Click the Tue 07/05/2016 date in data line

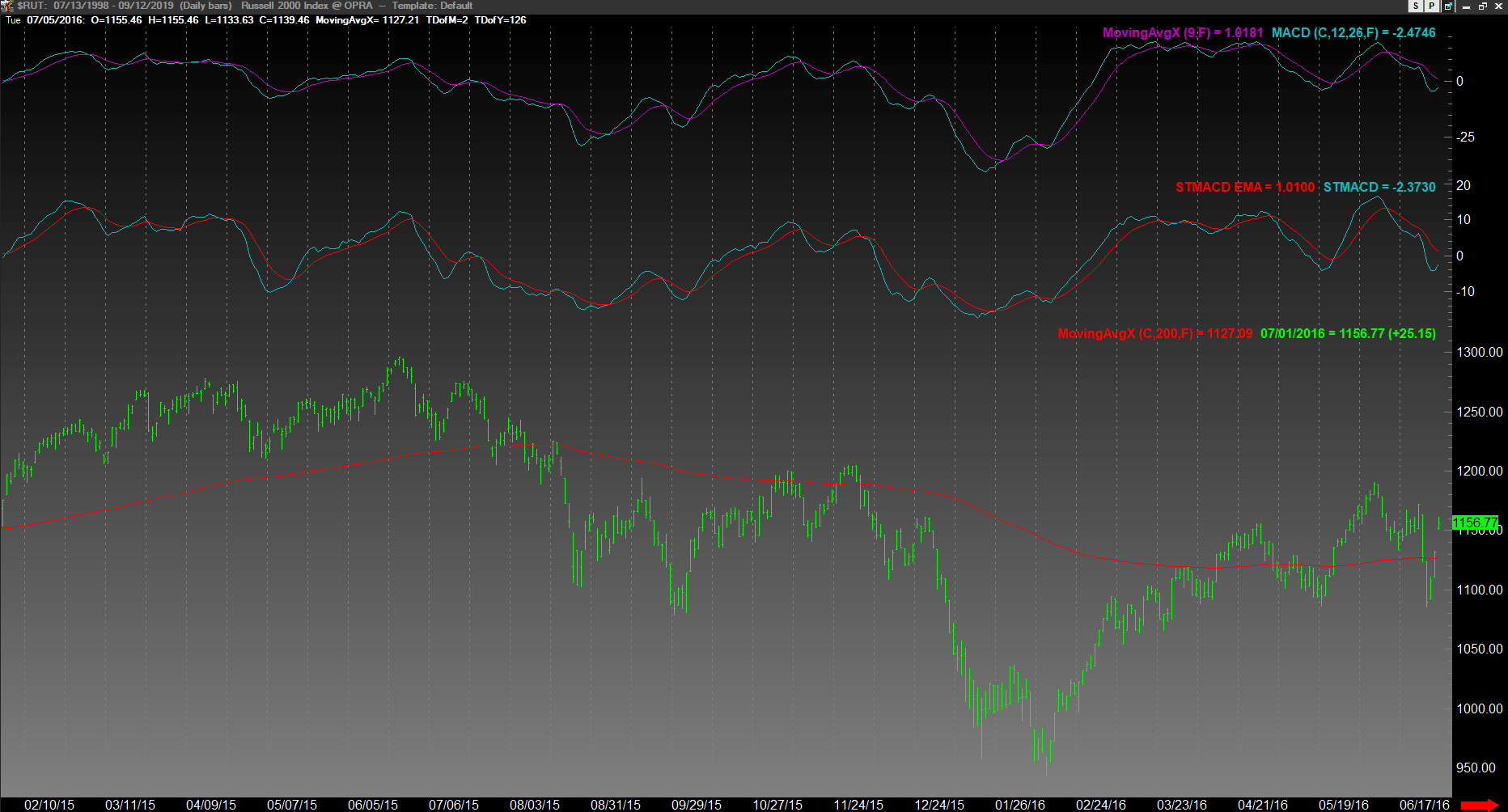coord(45,20)
